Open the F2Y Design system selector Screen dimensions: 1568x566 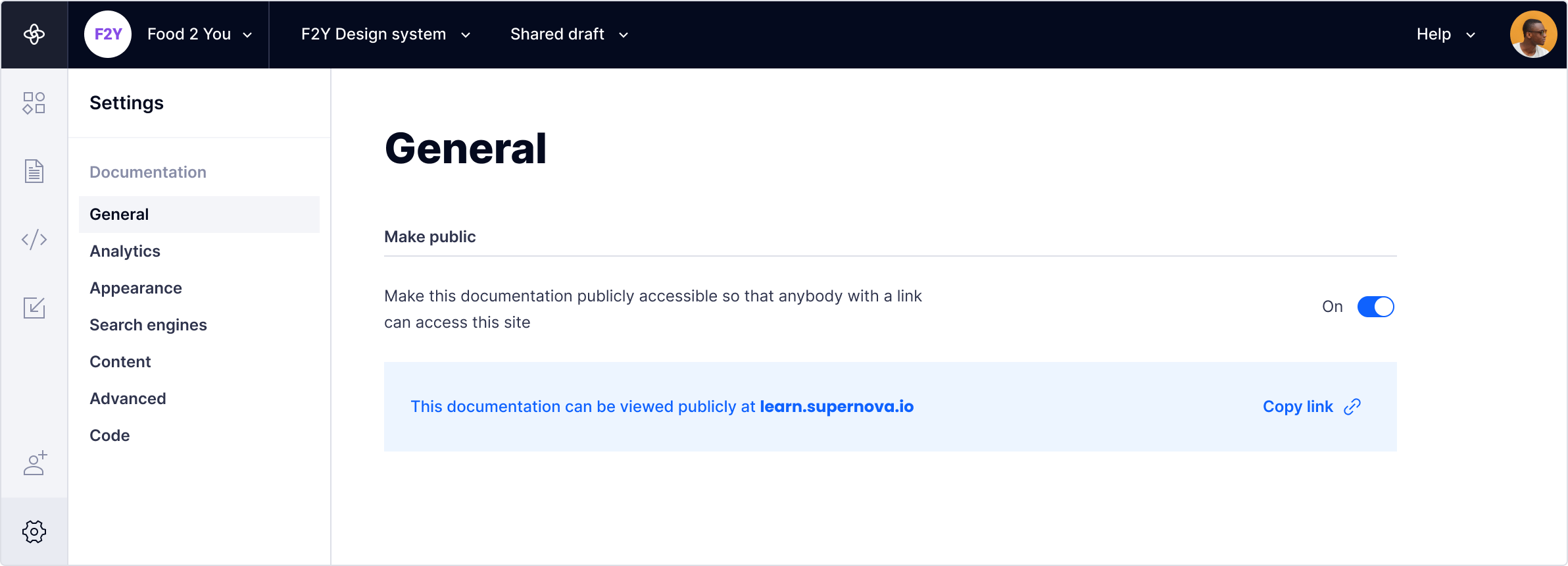click(385, 34)
